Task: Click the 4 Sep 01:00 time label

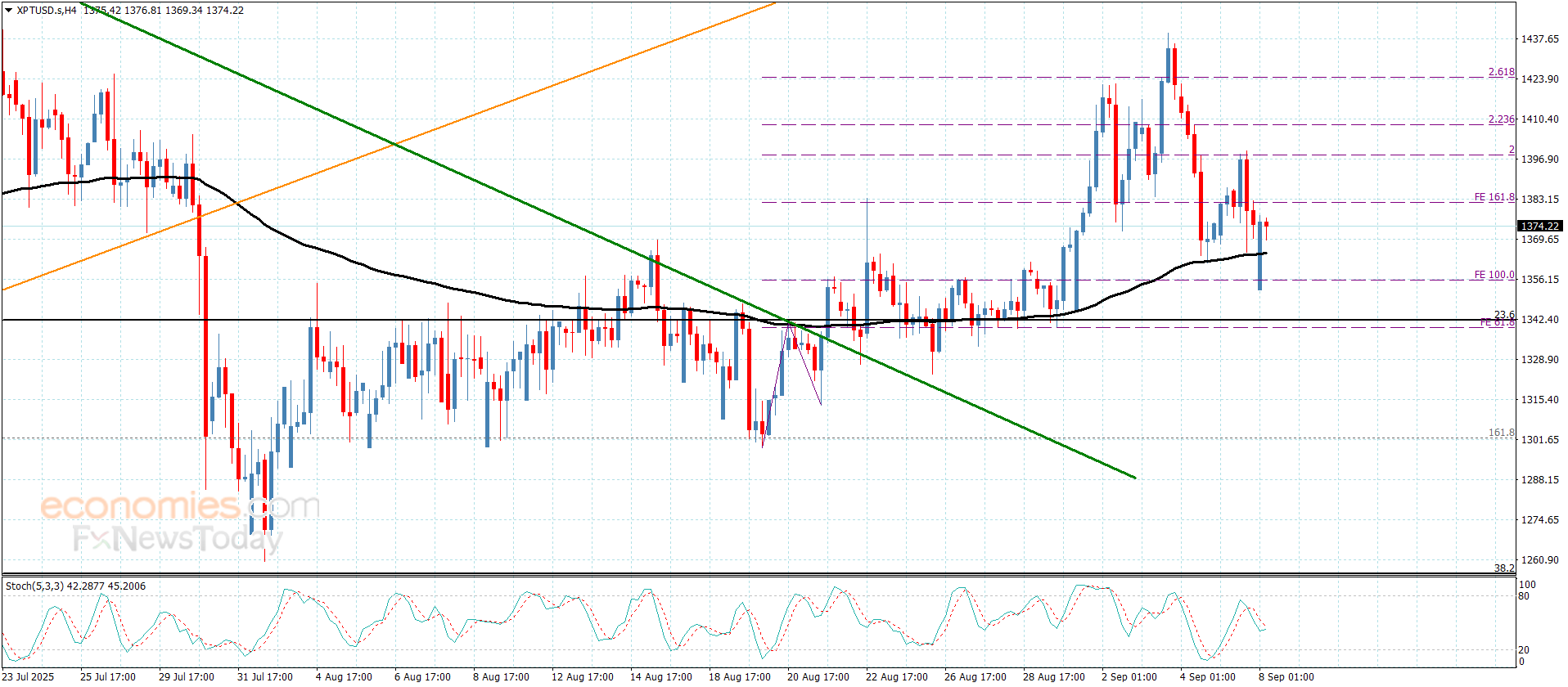Action: coord(1207,677)
